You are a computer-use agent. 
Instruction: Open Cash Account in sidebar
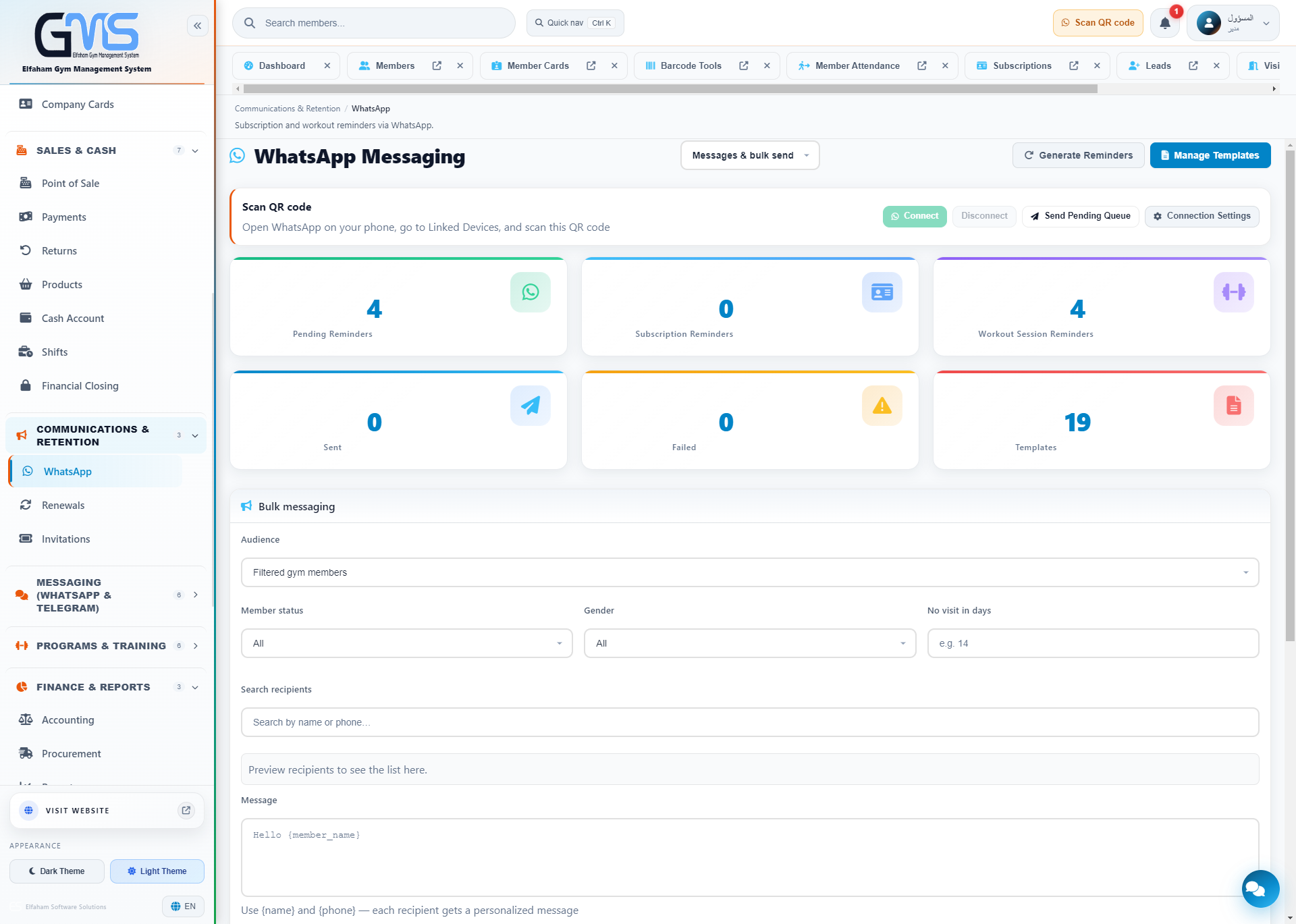click(73, 318)
